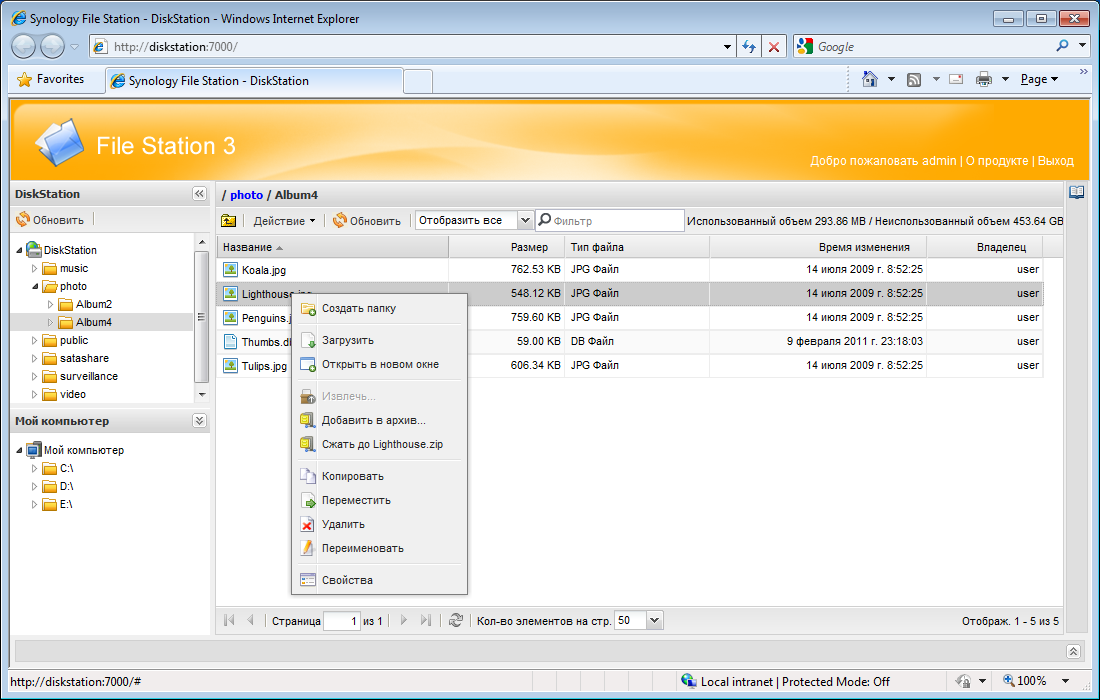This screenshot has width=1100, height=700.
Task: Click IE Refresh arrows button
Action: 749,47
